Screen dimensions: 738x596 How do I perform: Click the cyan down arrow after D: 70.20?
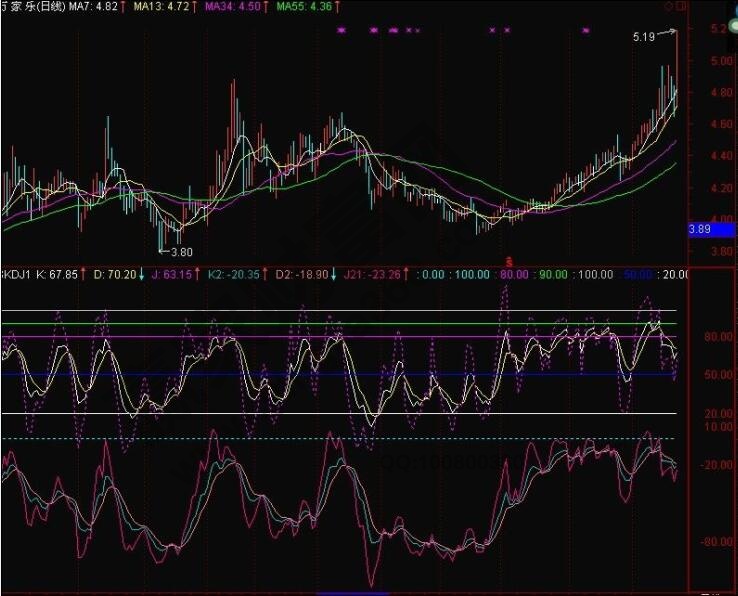coord(141,273)
